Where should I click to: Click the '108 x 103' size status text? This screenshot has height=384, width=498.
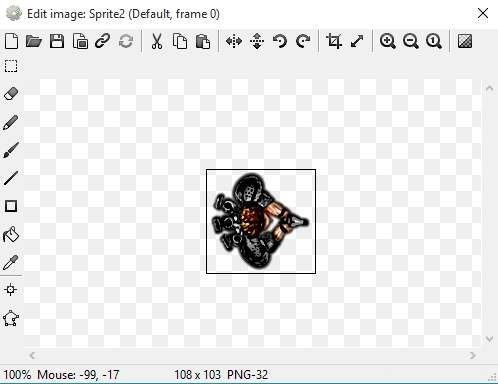click(197, 375)
